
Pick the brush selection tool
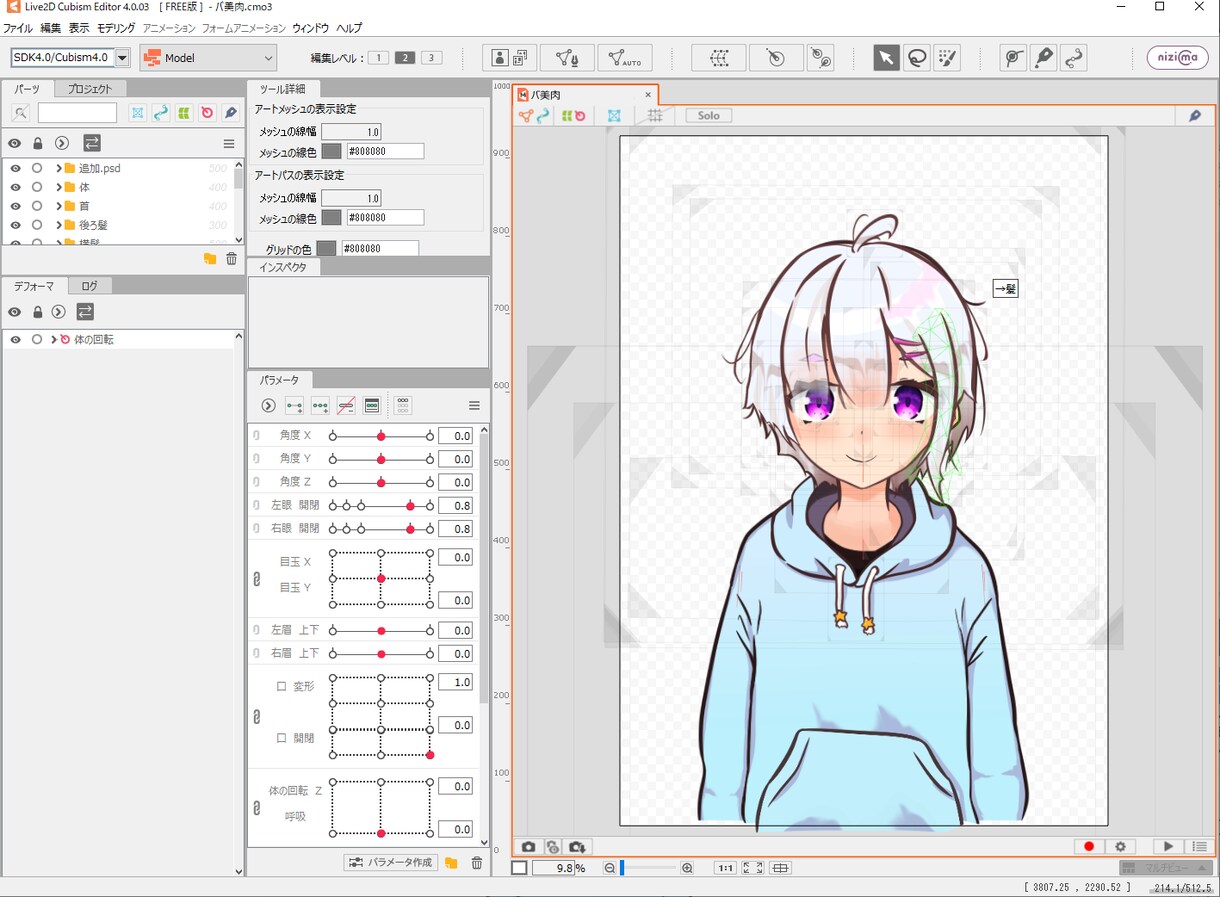click(946, 58)
